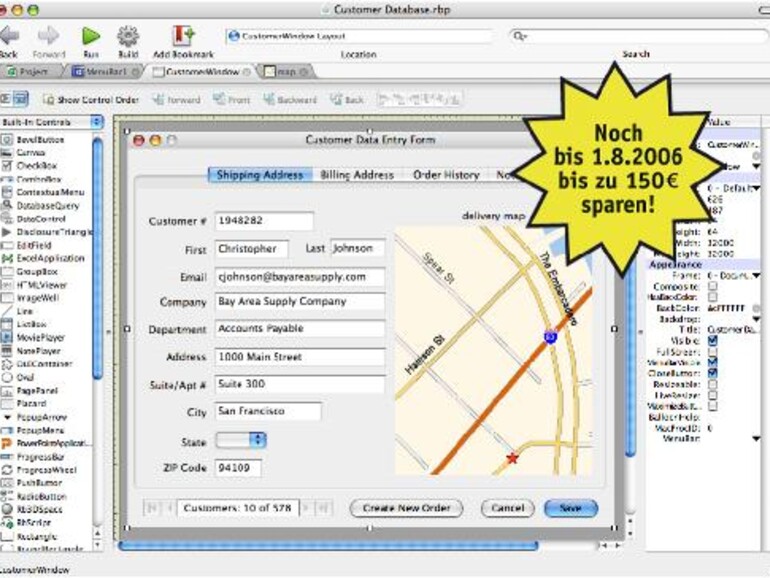The image size is (770, 578).
Task: Select the PagePanel control
Action: (x=37, y=391)
